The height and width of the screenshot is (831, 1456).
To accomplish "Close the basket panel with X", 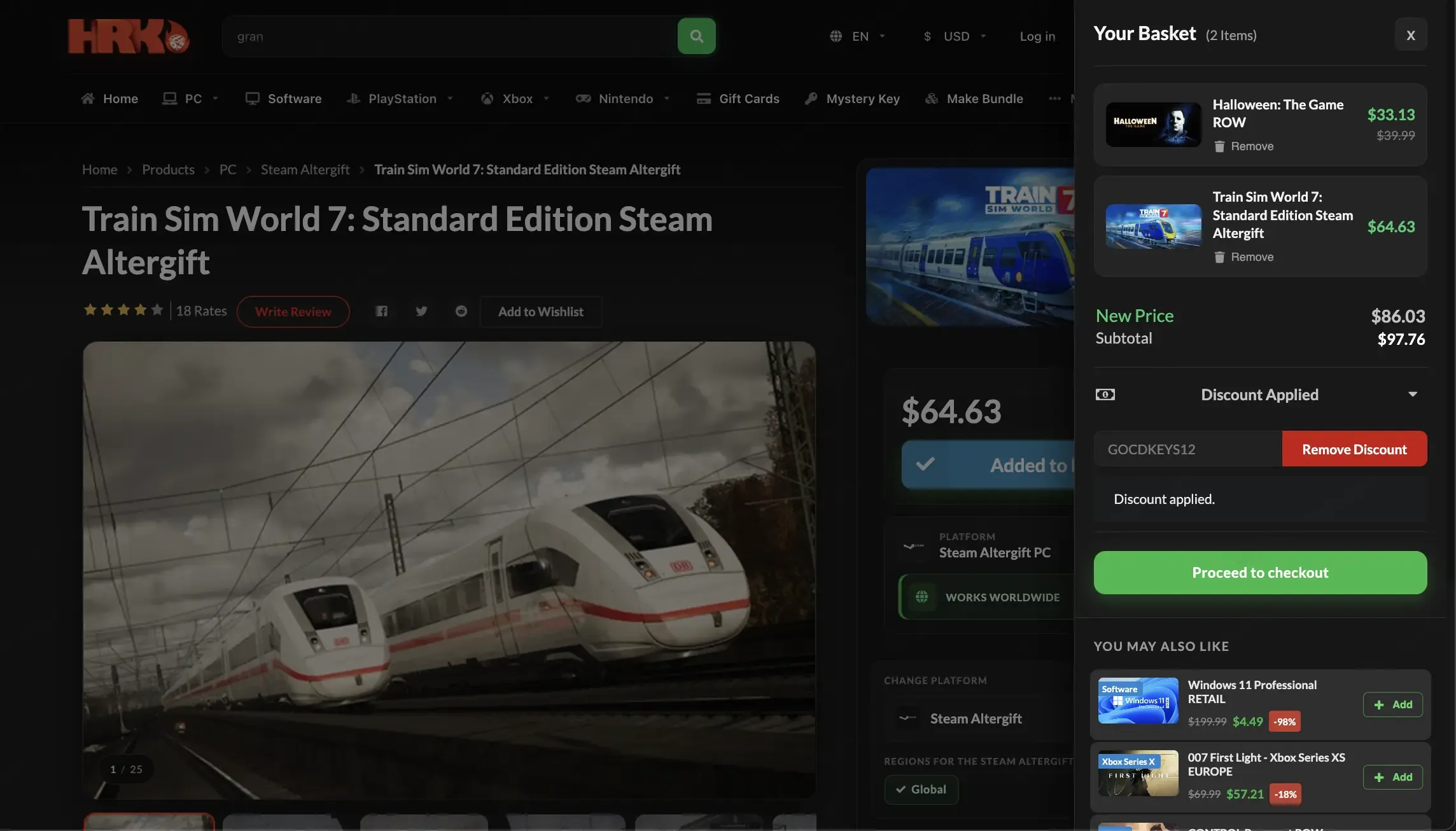I will 1411,34.
